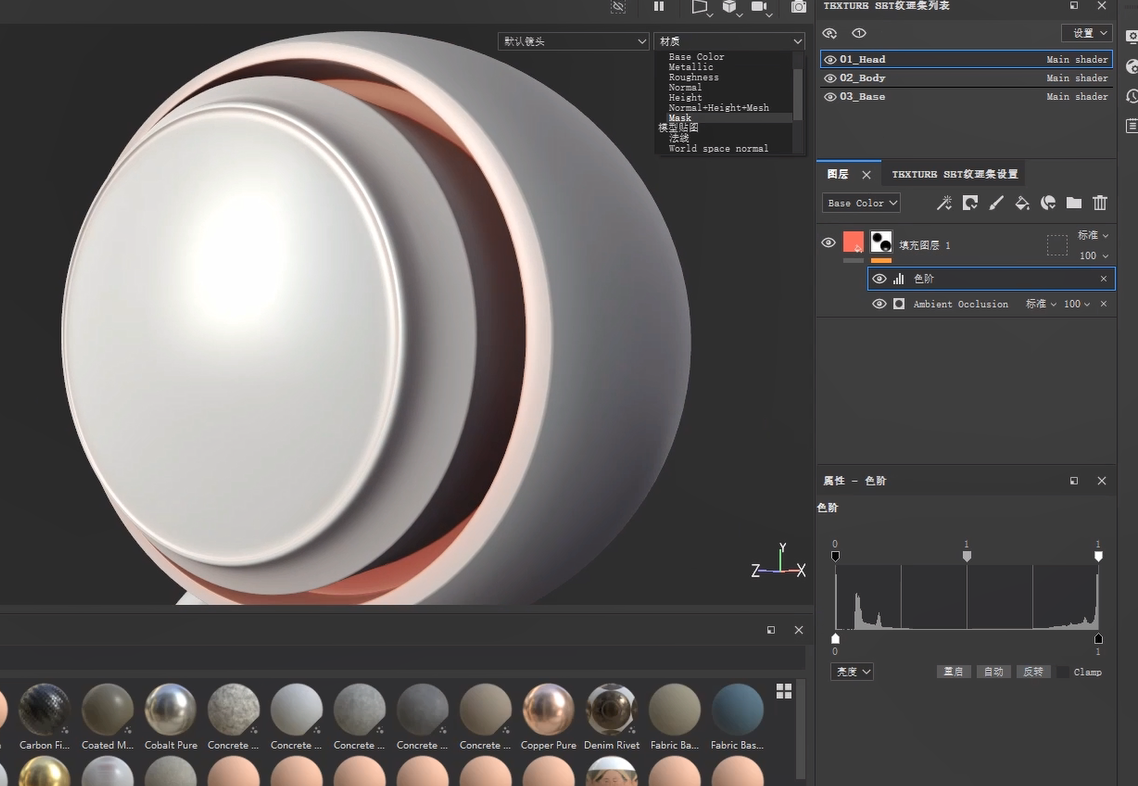The width and height of the screenshot is (1138, 786).
Task: Click the 重启 button in levels
Action: (x=953, y=672)
